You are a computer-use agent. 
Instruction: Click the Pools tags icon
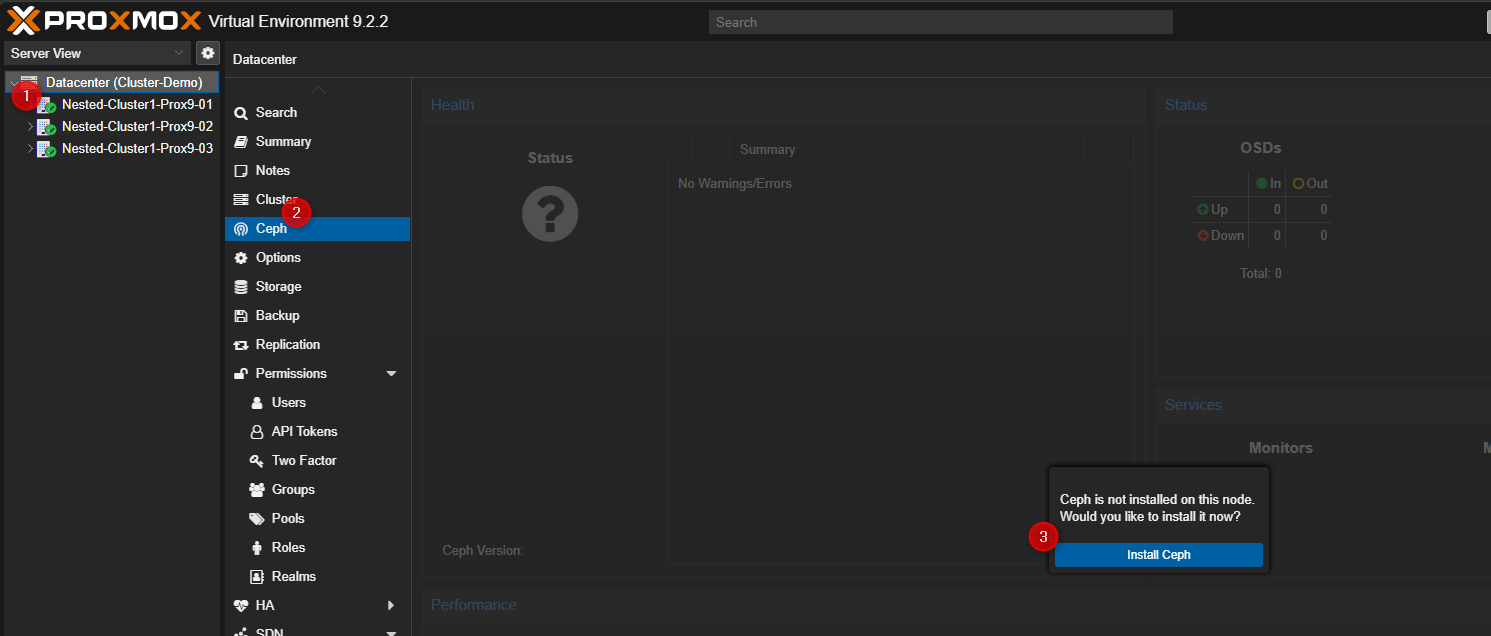point(257,519)
